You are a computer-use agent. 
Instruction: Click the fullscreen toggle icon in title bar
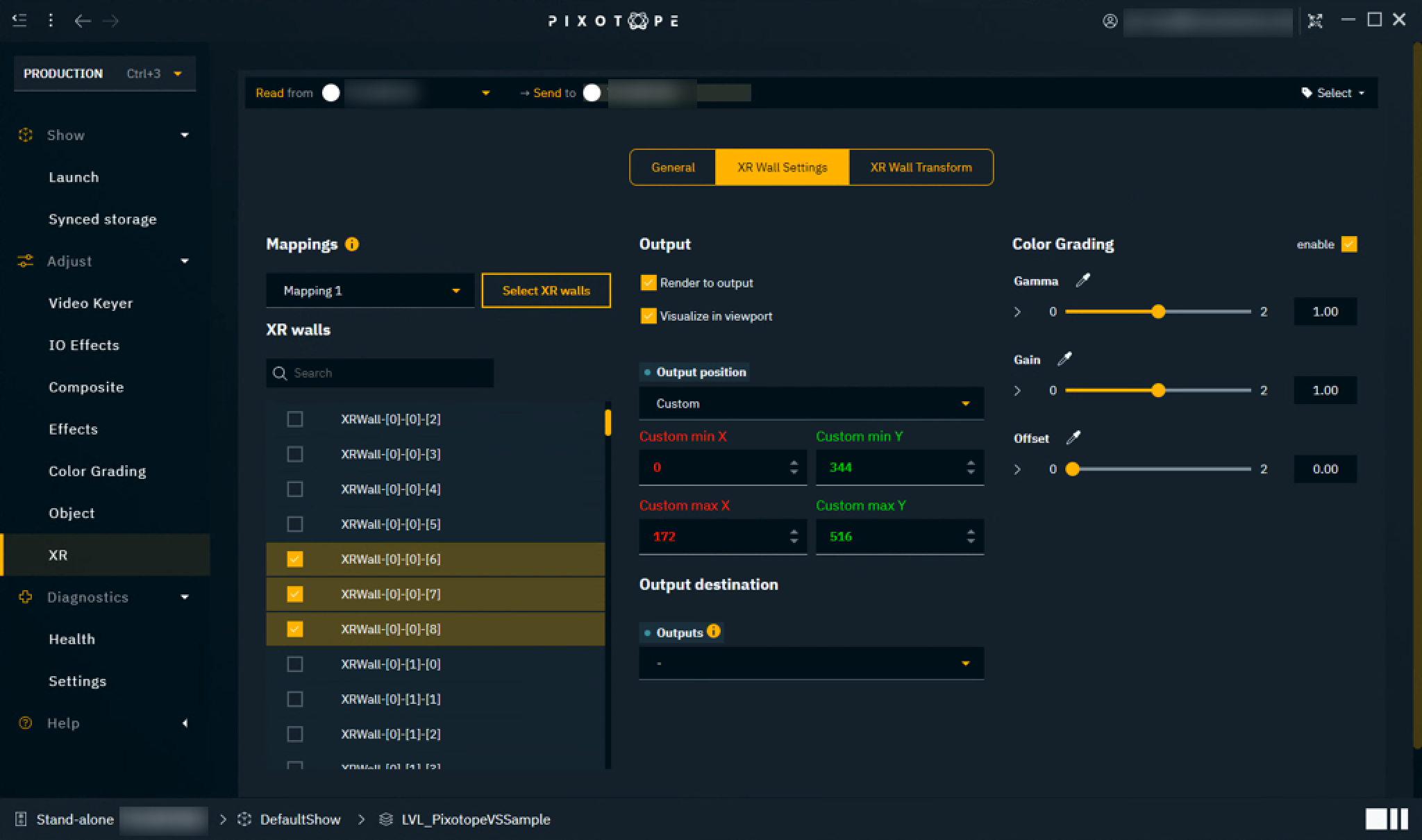click(1314, 21)
